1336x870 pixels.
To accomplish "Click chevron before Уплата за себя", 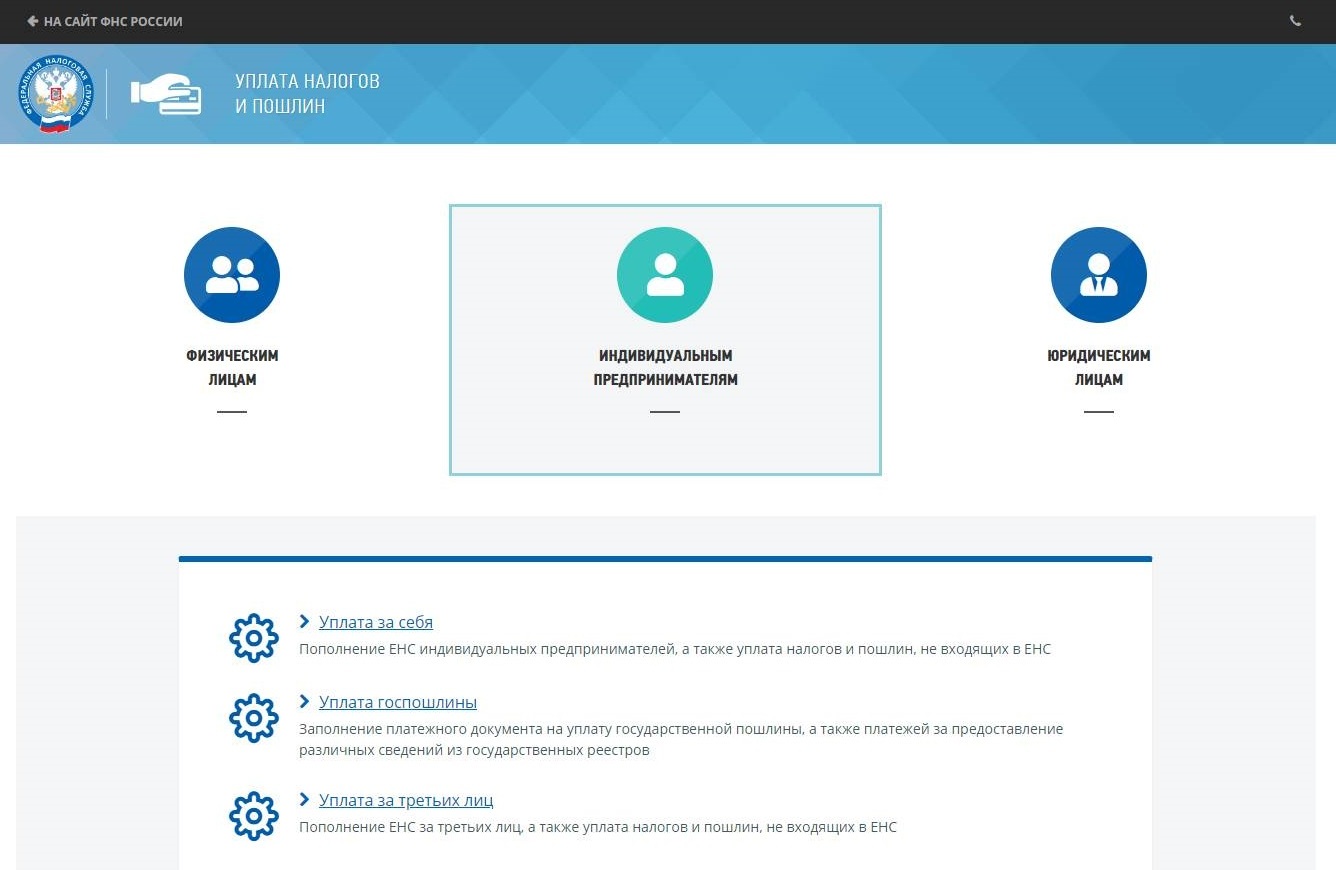I will tap(305, 622).
